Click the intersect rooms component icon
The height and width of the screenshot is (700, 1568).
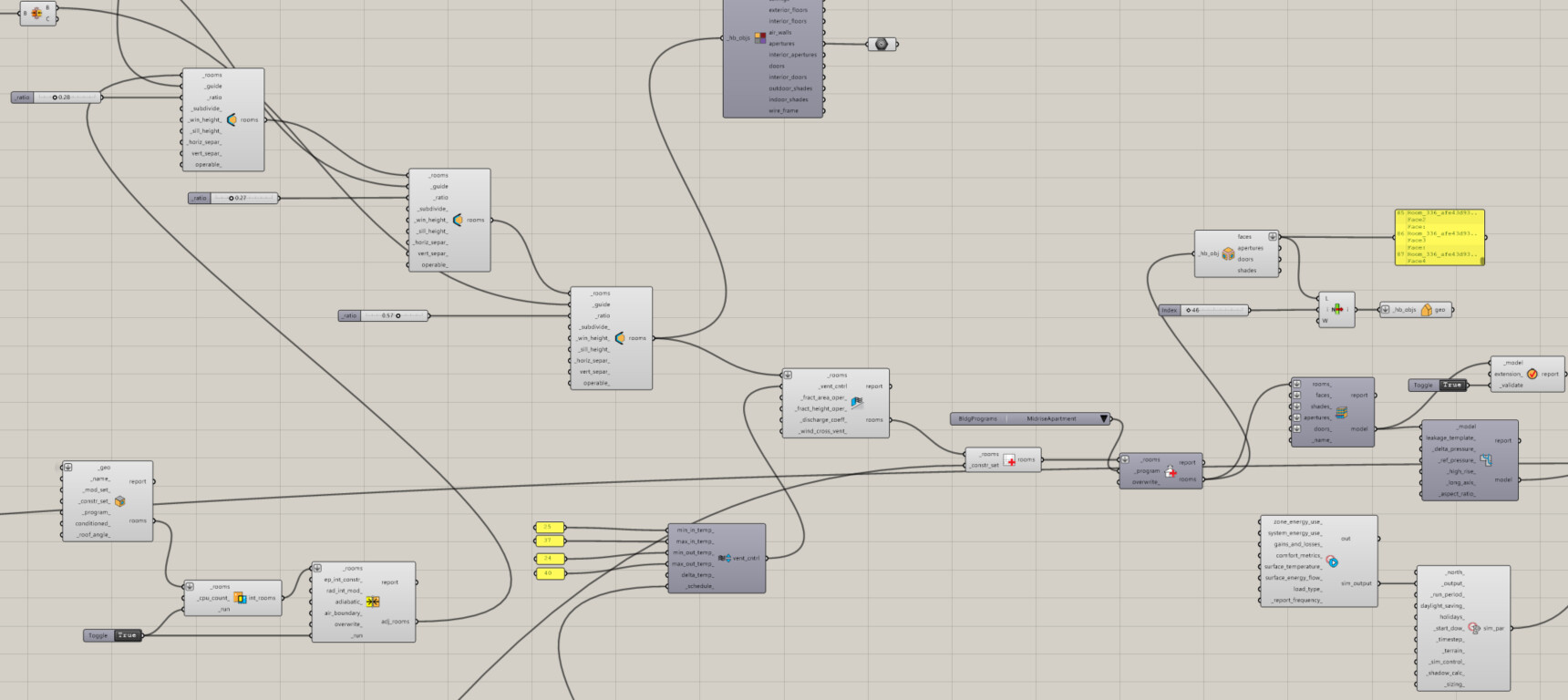[x=240, y=598]
